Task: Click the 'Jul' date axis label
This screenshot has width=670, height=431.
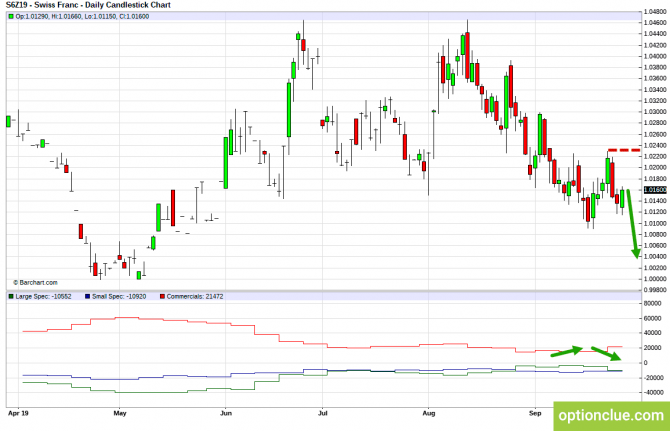Action: (x=323, y=413)
